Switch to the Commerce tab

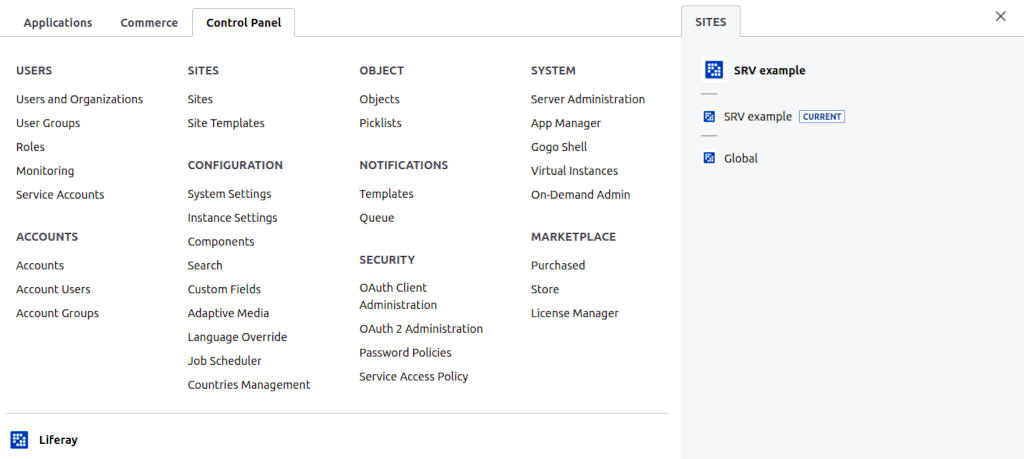149,23
